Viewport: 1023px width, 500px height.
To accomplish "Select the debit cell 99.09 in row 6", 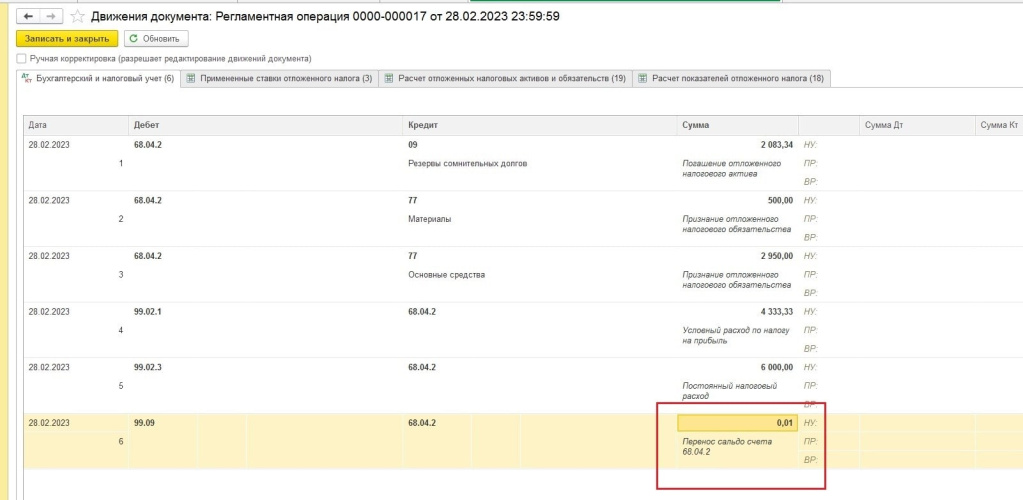I will tap(147, 423).
